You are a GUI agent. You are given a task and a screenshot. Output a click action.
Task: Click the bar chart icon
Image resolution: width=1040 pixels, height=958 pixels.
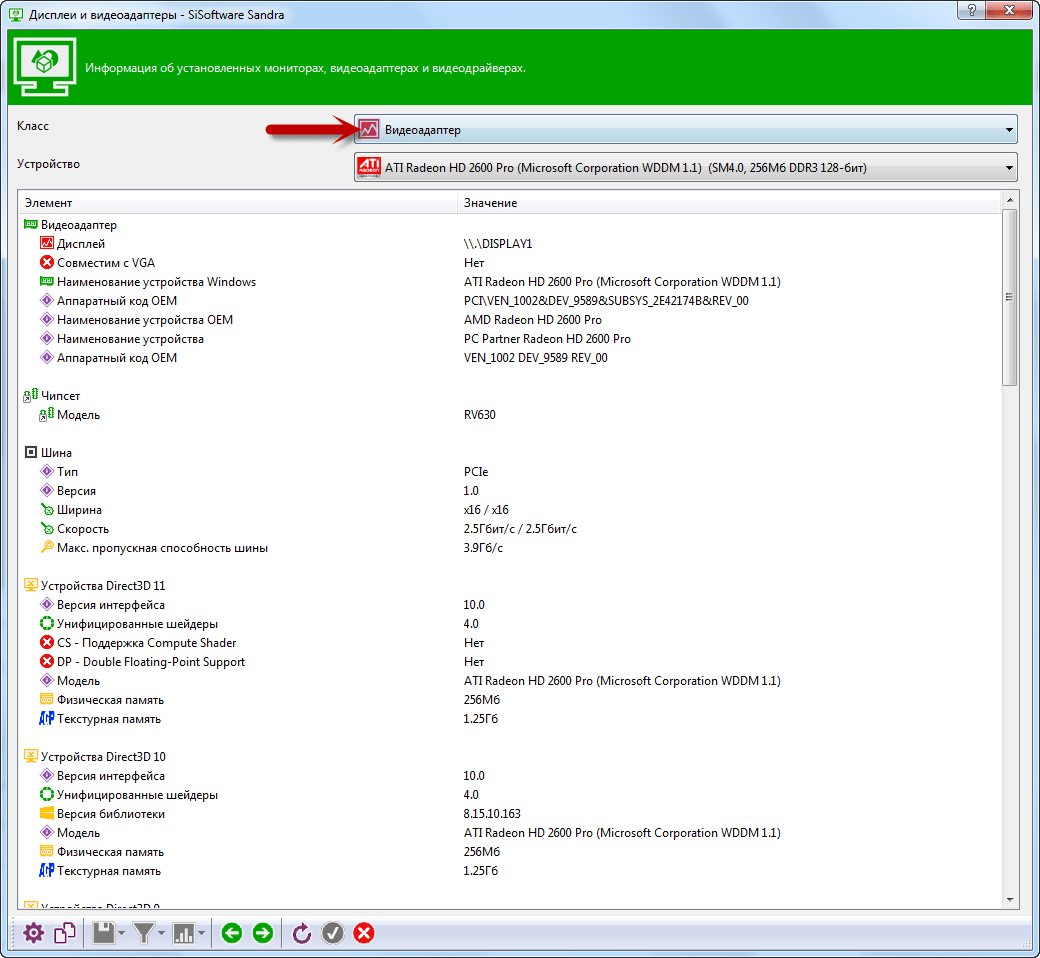(x=184, y=933)
